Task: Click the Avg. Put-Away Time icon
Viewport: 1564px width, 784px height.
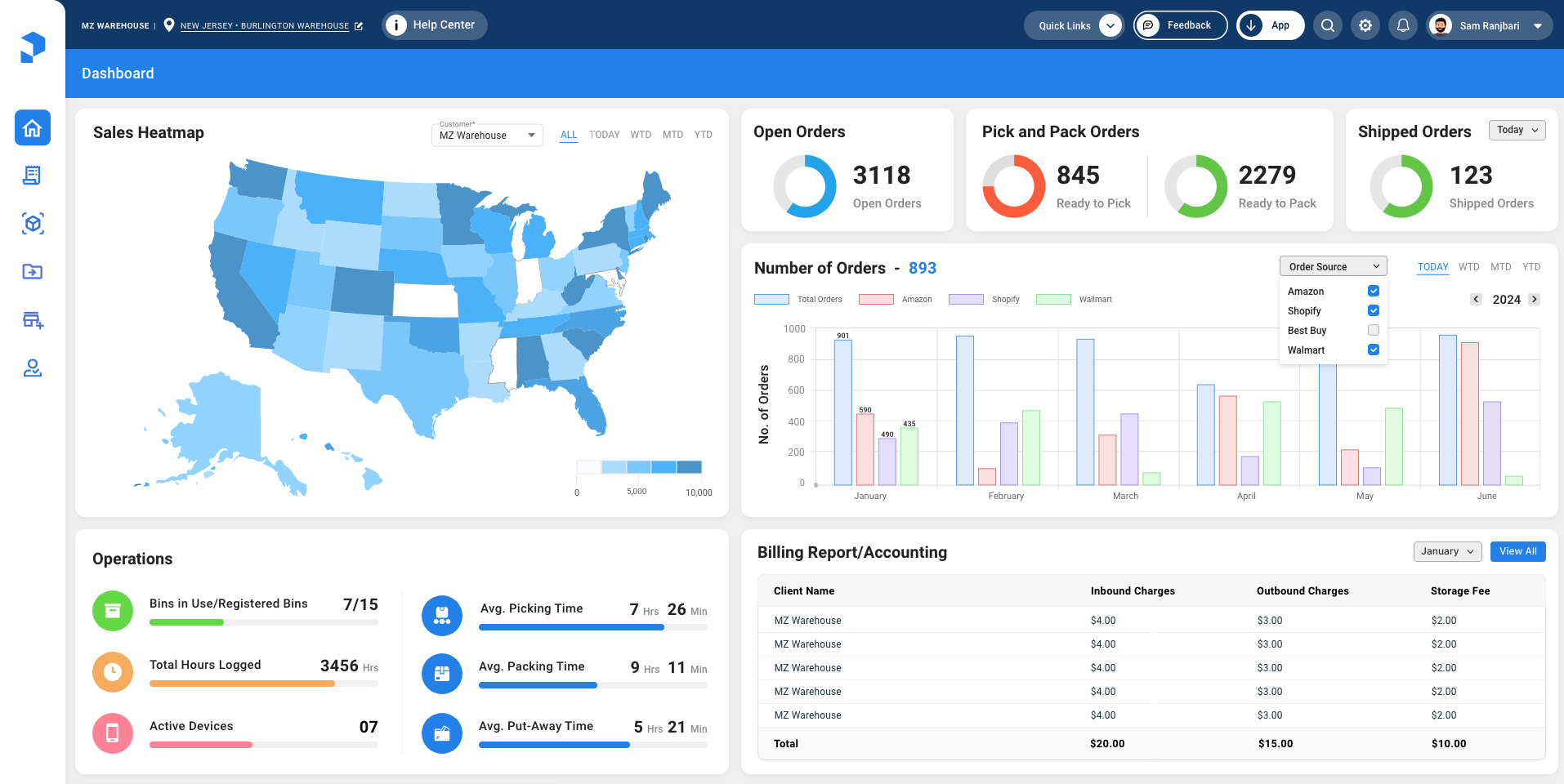Action: click(442, 733)
